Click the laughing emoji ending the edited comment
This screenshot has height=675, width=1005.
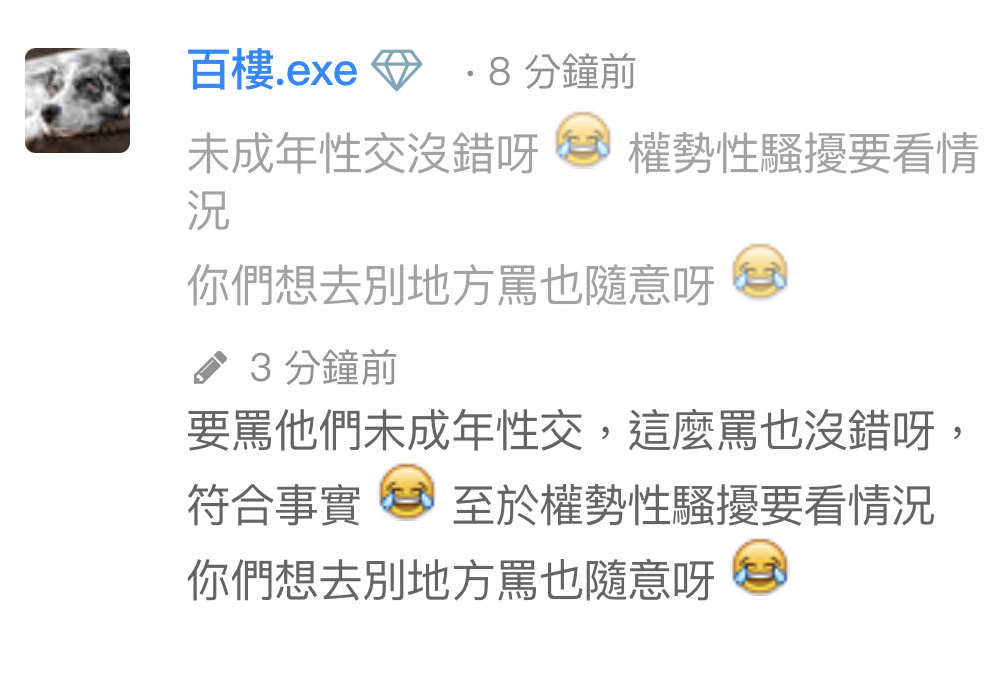(x=760, y=568)
